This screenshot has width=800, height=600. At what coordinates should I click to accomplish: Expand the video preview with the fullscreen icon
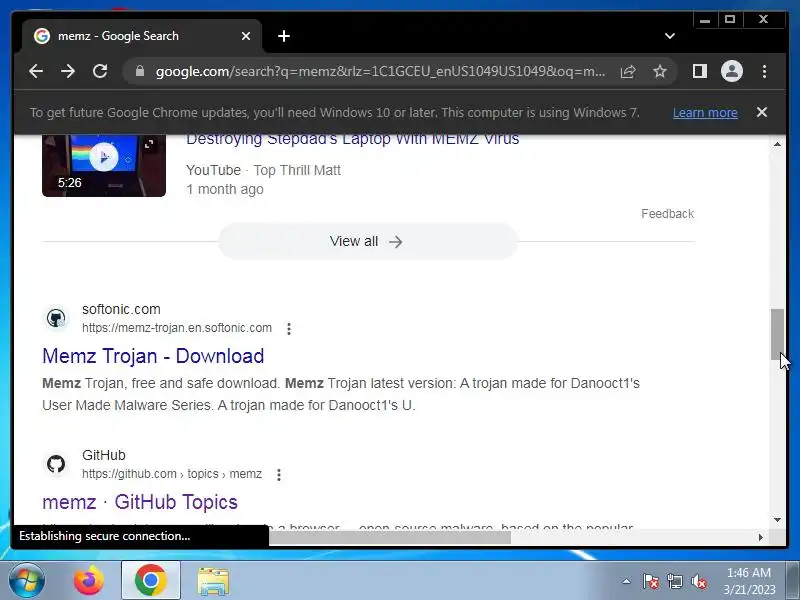pyautogui.click(x=149, y=144)
